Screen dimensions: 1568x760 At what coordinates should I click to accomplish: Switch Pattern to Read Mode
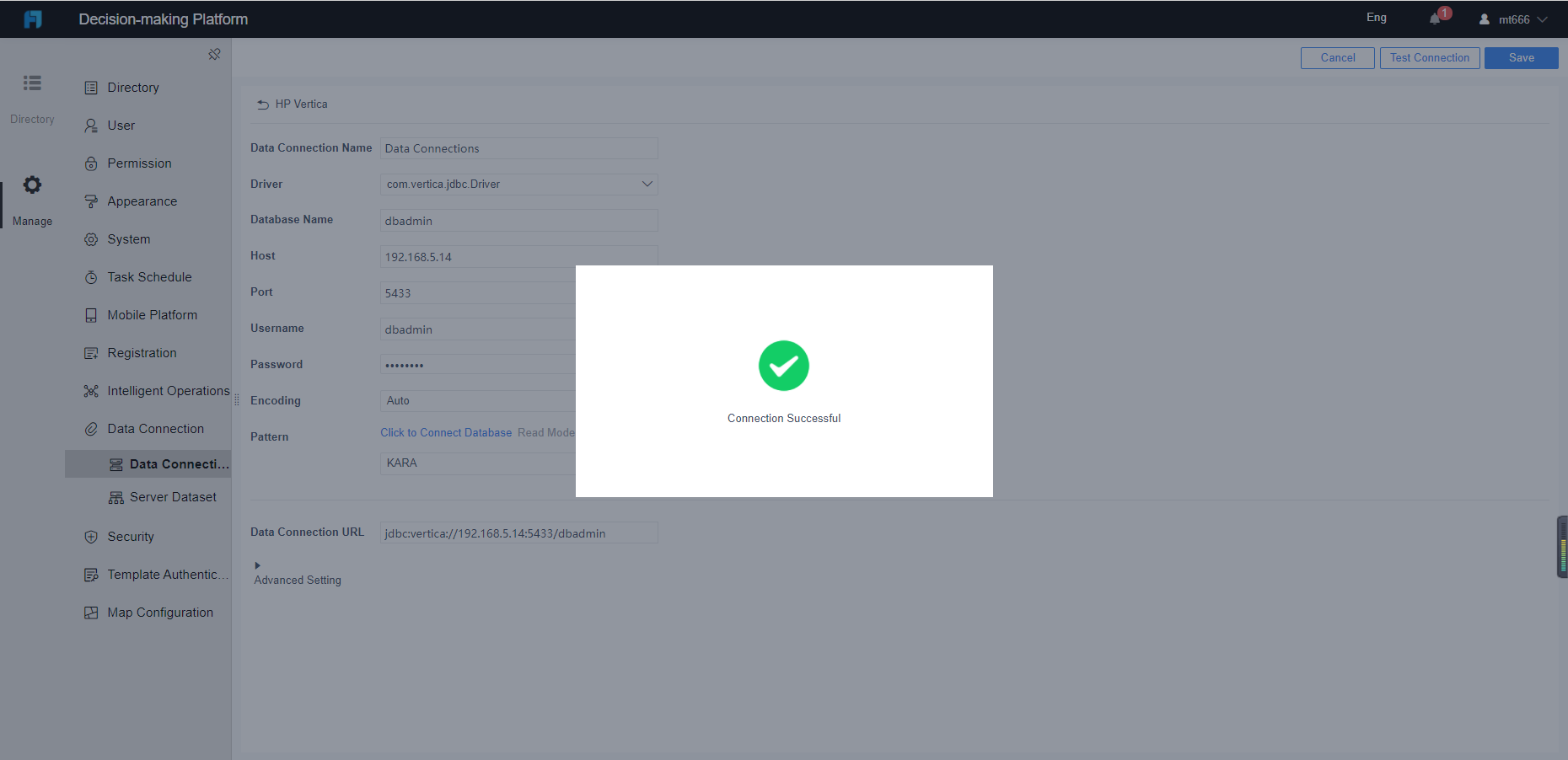546,432
